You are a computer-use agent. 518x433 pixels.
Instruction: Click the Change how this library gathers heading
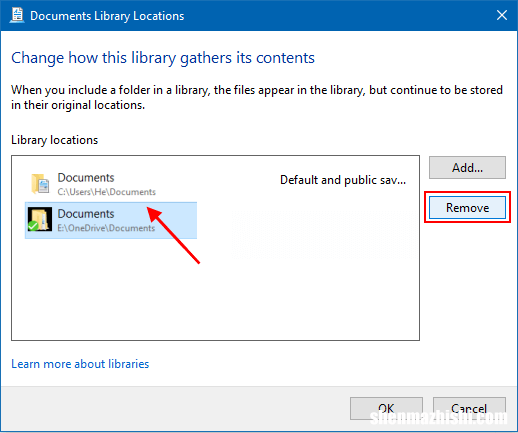(x=163, y=58)
